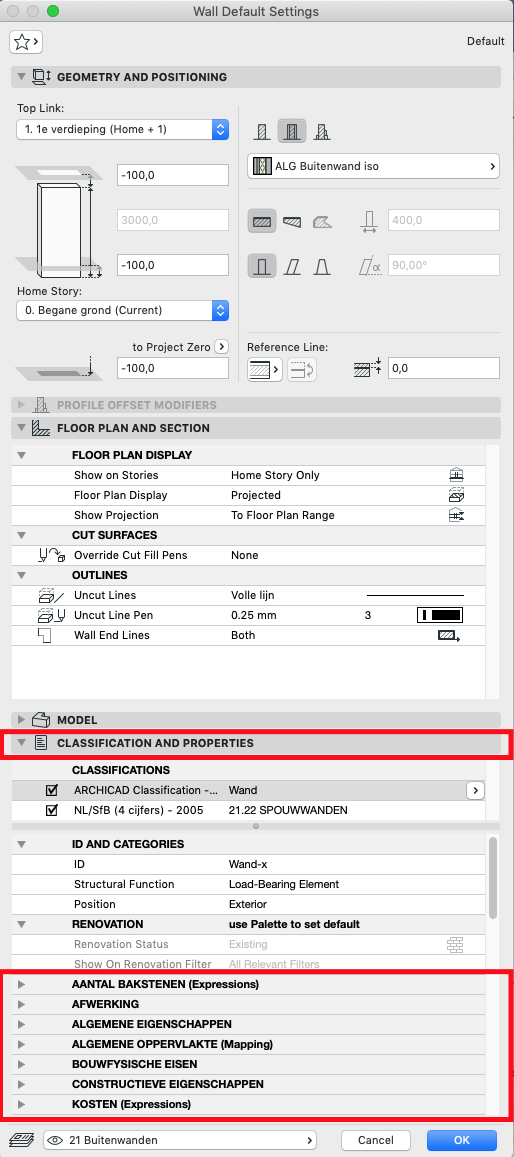514x1157 pixels.
Task: Click the Flip Reference Line icon
Action: [x=302, y=370]
